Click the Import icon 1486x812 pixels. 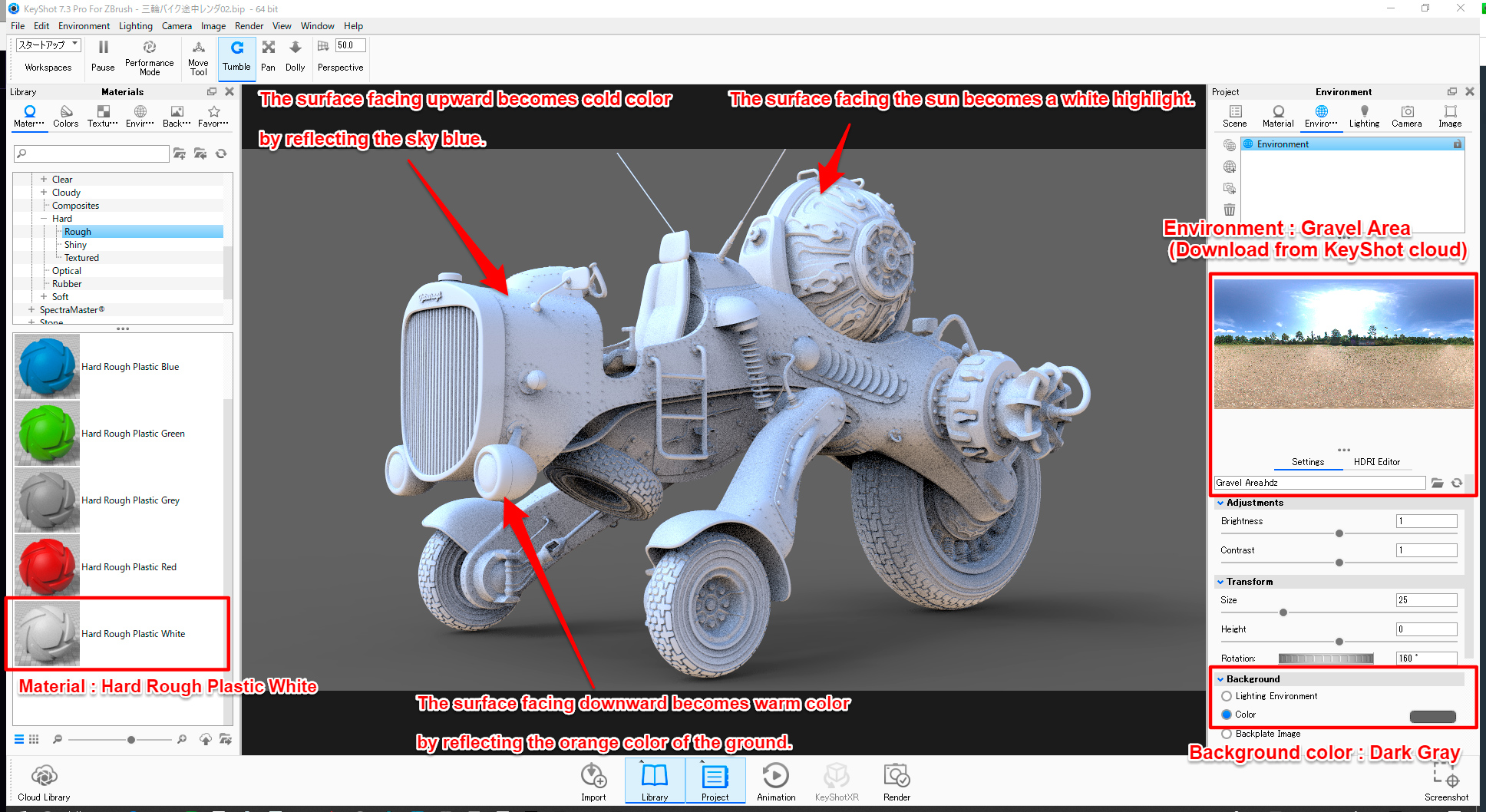pos(593,775)
